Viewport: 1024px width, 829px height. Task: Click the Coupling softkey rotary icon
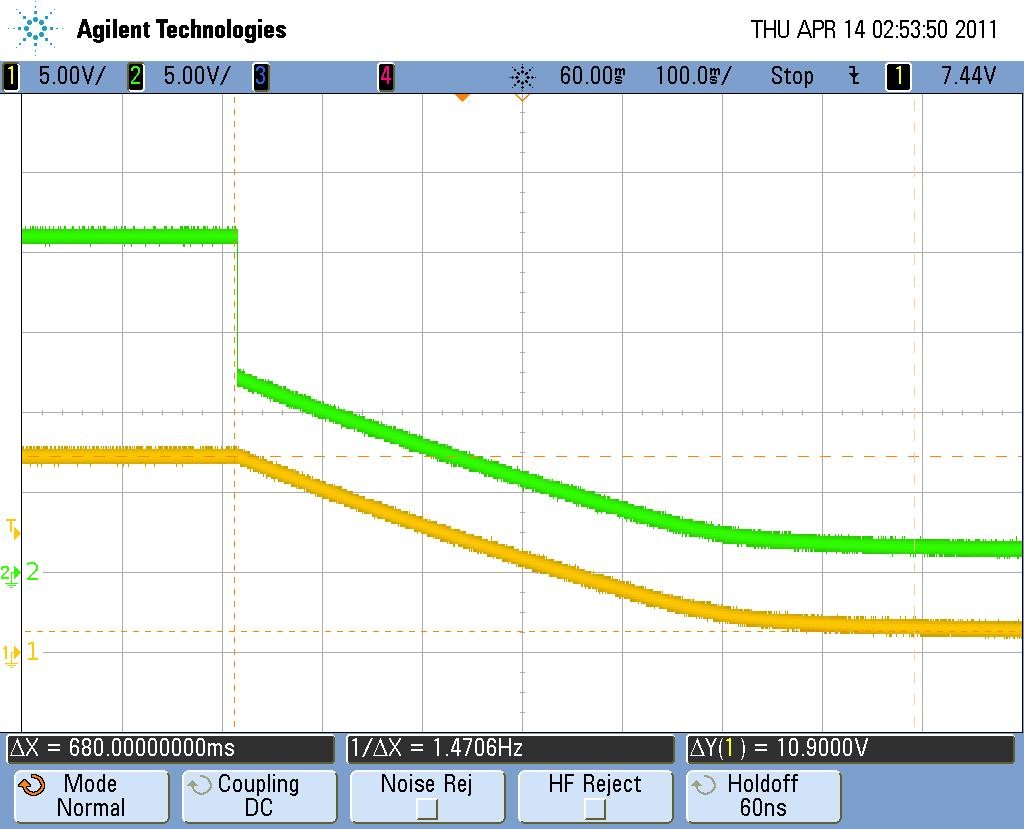coord(199,785)
